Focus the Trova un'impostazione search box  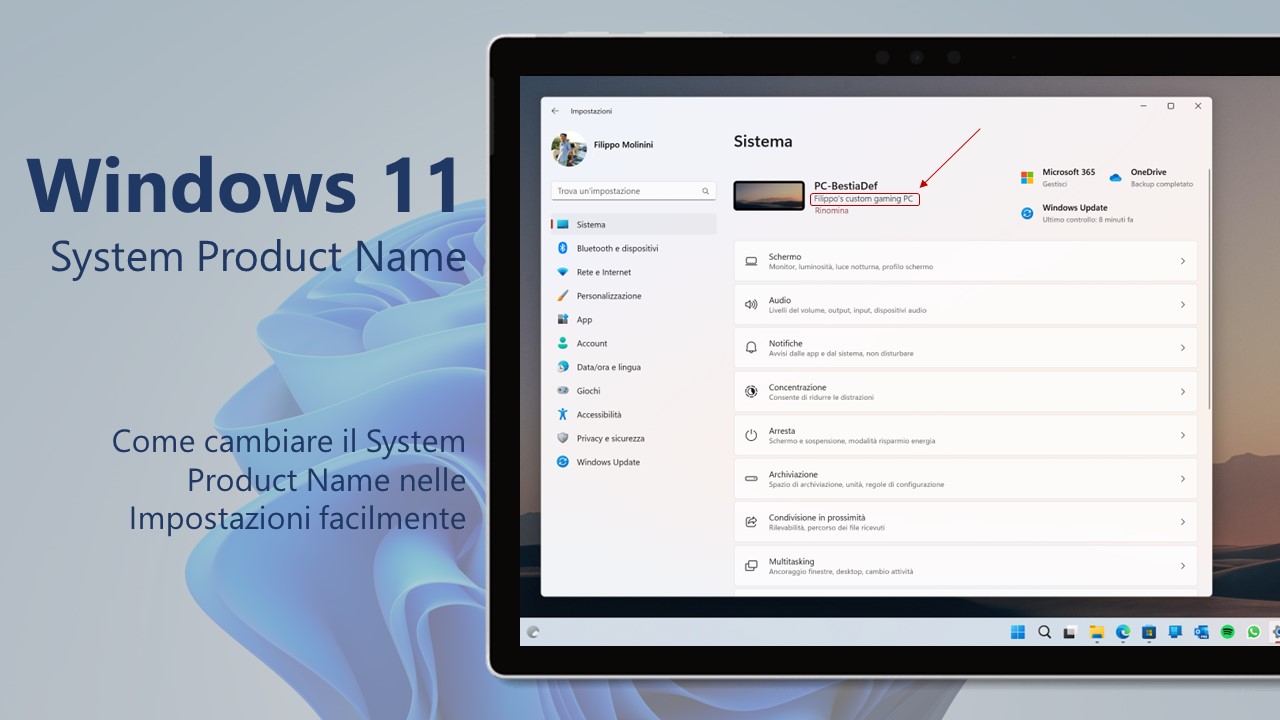[x=633, y=191]
